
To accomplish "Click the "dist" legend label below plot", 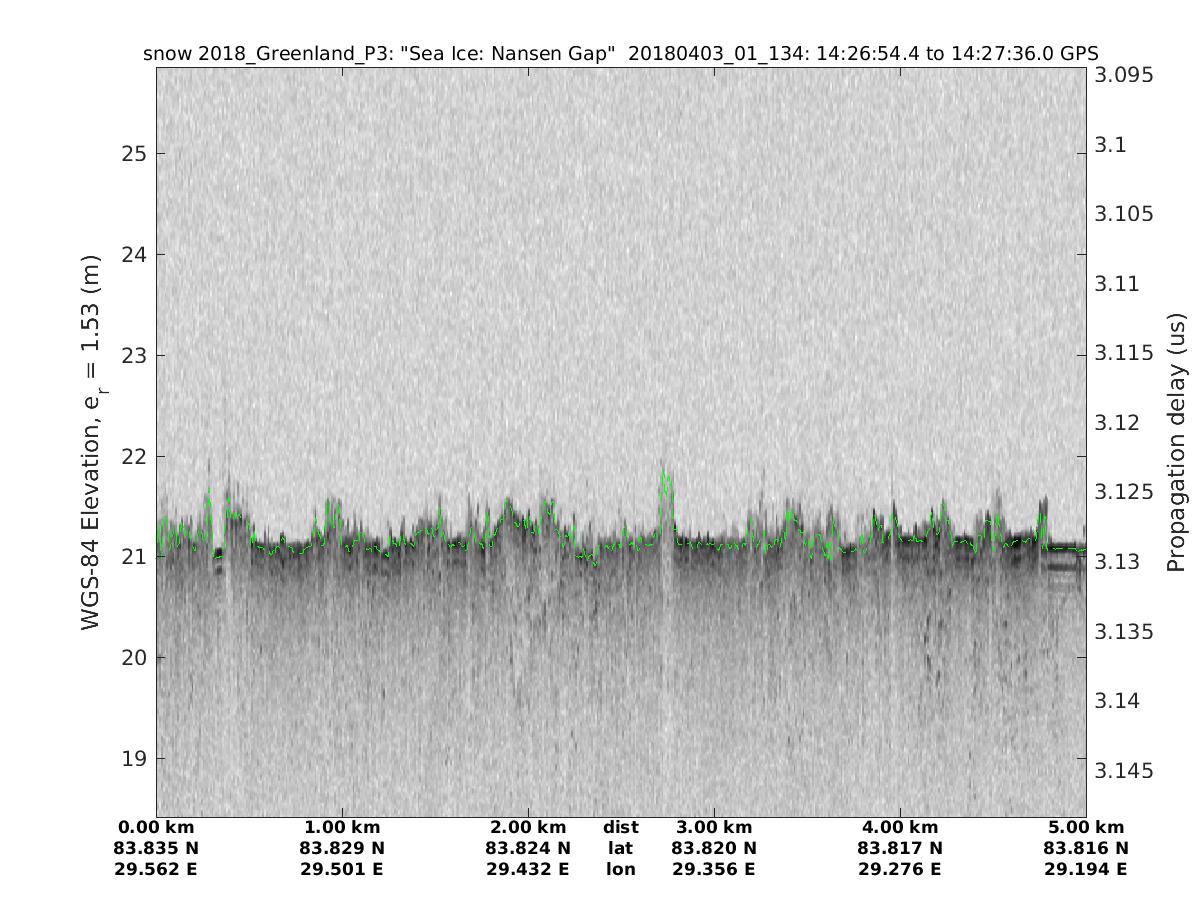I will point(620,828).
